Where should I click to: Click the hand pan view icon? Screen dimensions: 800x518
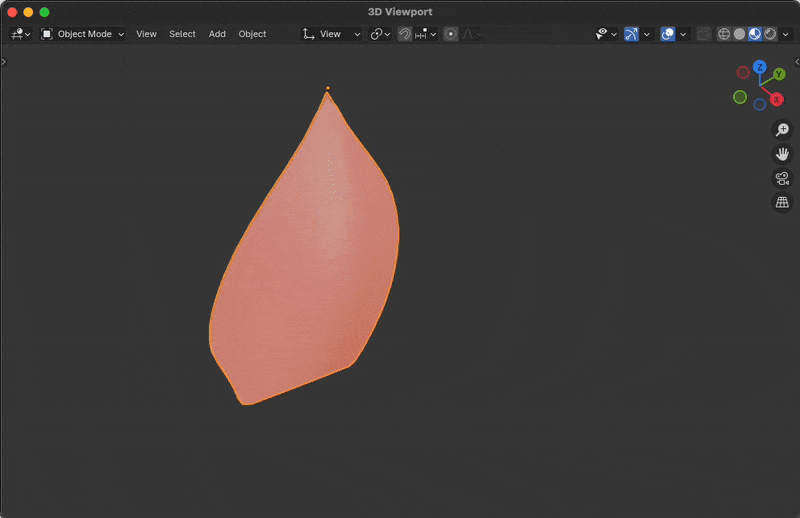(x=782, y=154)
